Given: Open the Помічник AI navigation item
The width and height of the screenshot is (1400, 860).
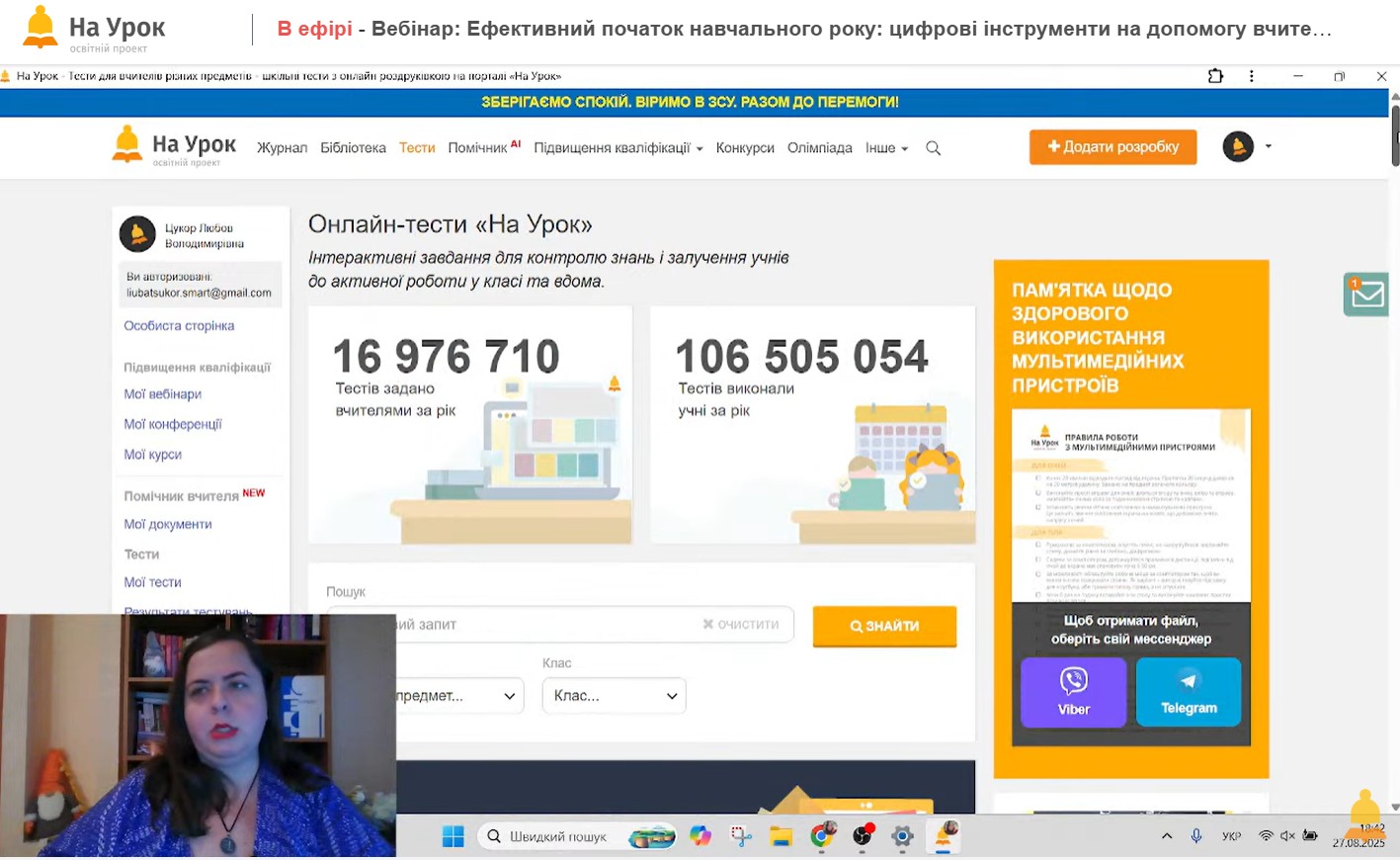Looking at the screenshot, I should click(484, 147).
